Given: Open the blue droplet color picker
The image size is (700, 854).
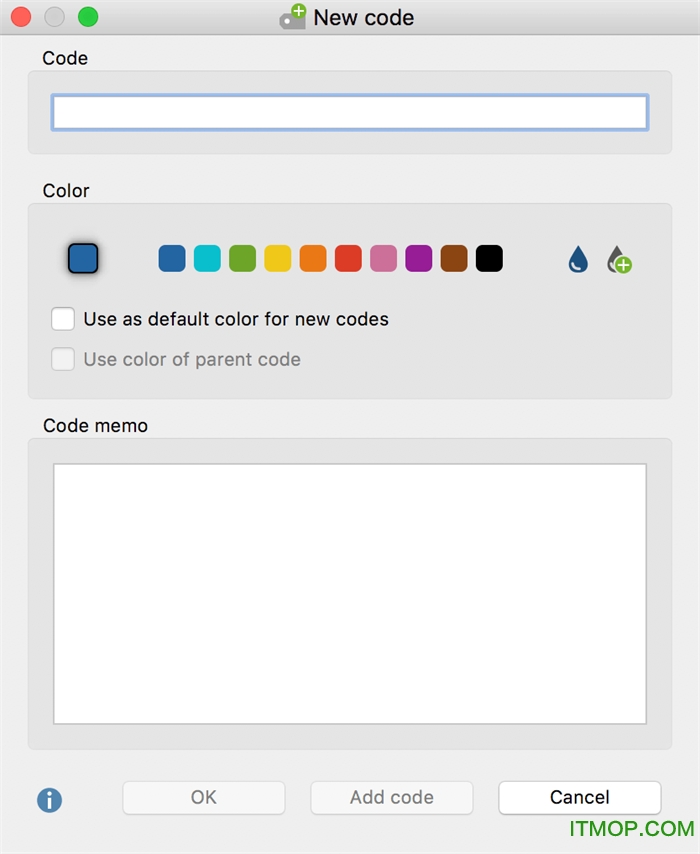Looking at the screenshot, I should [578, 259].
